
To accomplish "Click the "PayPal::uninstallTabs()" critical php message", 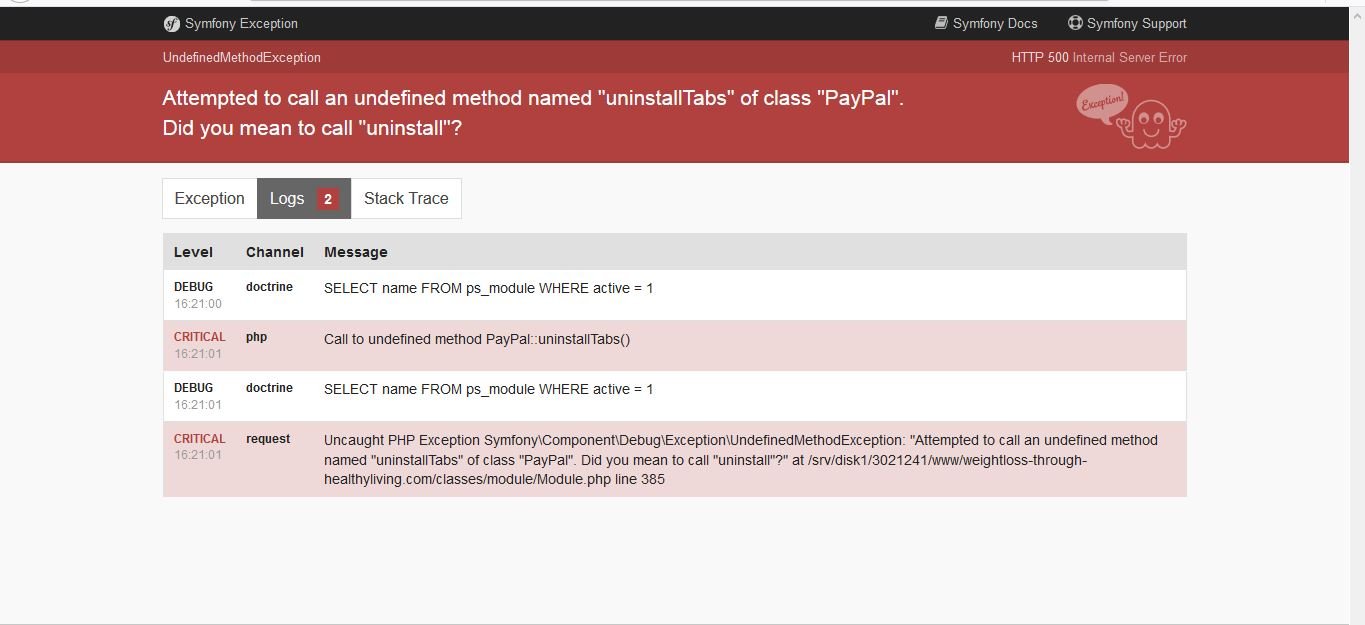I will (x=477, y=339).
